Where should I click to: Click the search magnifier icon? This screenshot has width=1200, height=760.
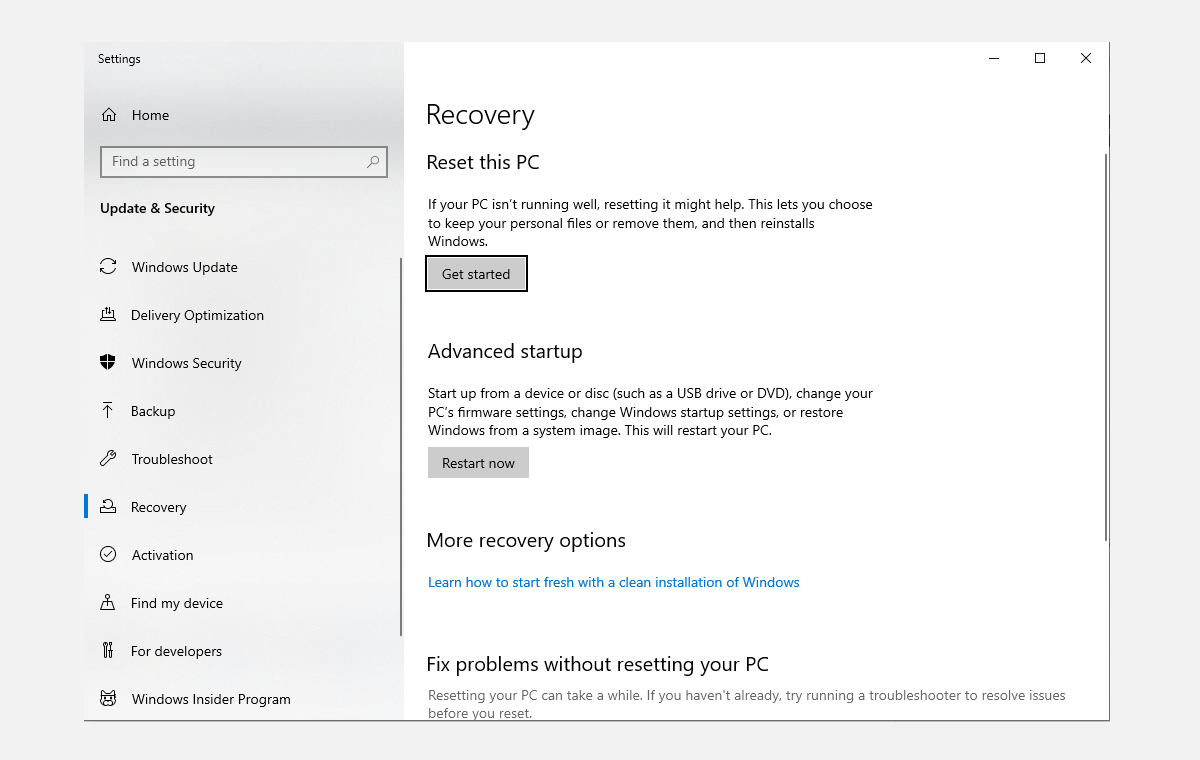[373, 161]
